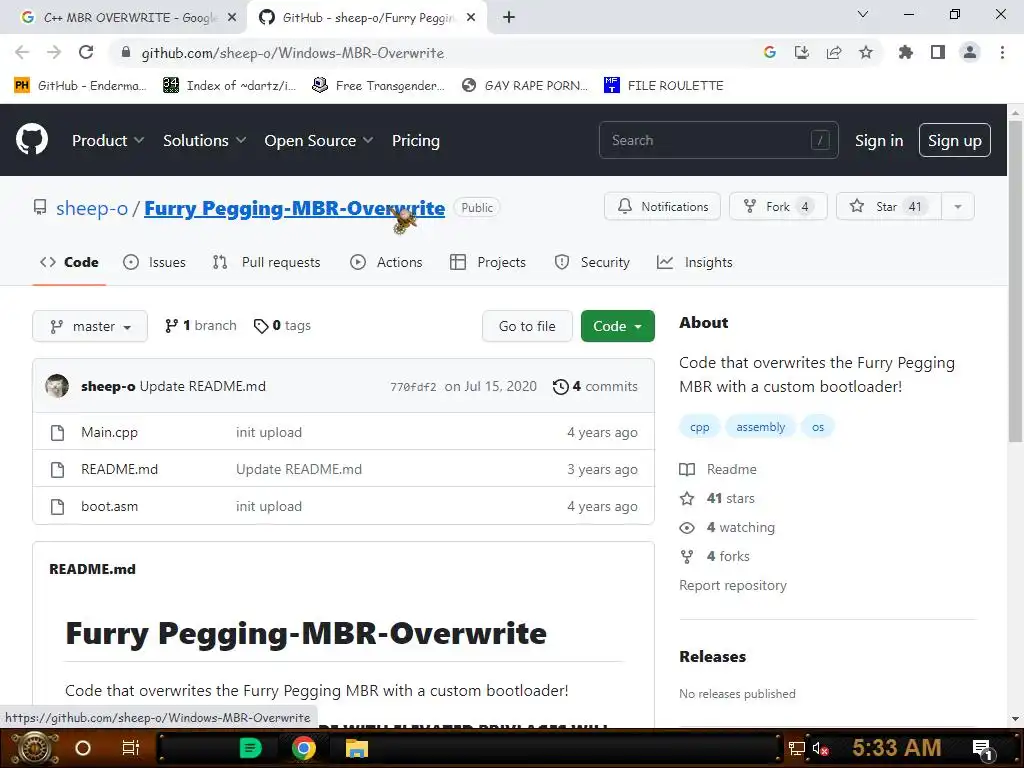Expand the dropdown arrow beside Star
The height and width of the screenshot is (768, 1024).
pos(958,206)
